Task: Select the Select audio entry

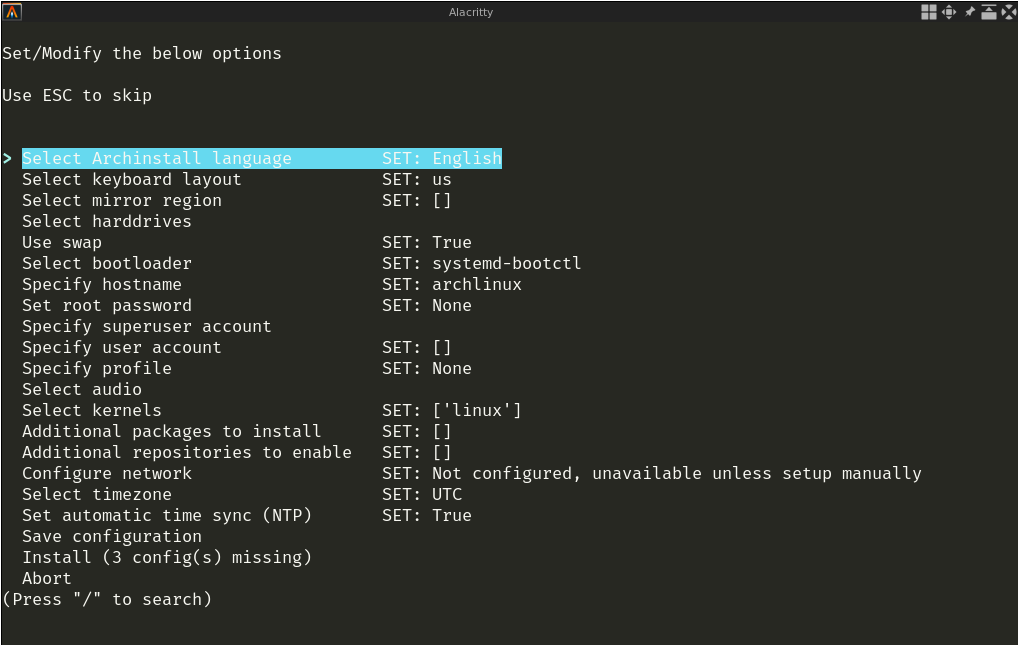Action: pos(82,389)
